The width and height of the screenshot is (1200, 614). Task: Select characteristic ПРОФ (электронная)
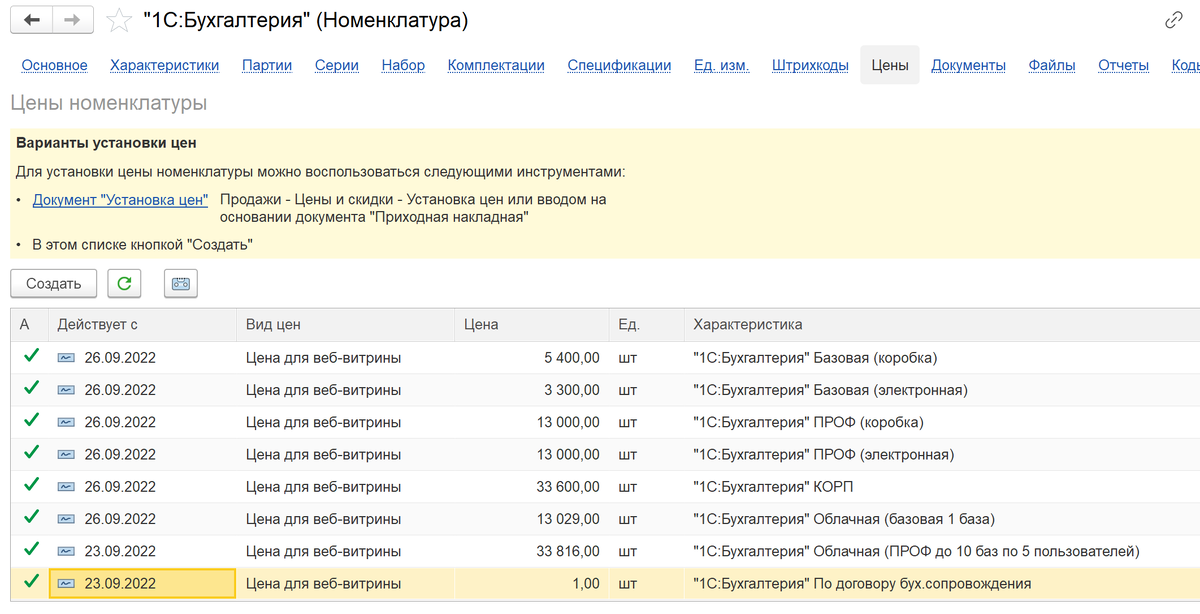pos(823,454)
